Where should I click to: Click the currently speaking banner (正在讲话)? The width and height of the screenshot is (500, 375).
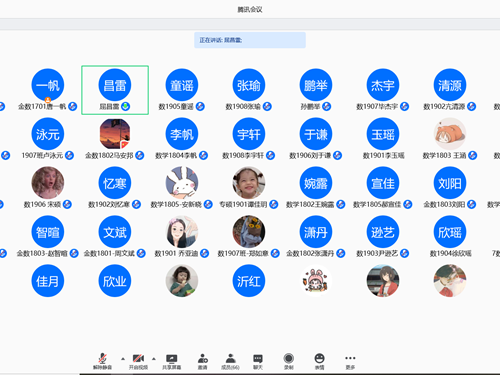pyautogui.click(x=250, y=40)
